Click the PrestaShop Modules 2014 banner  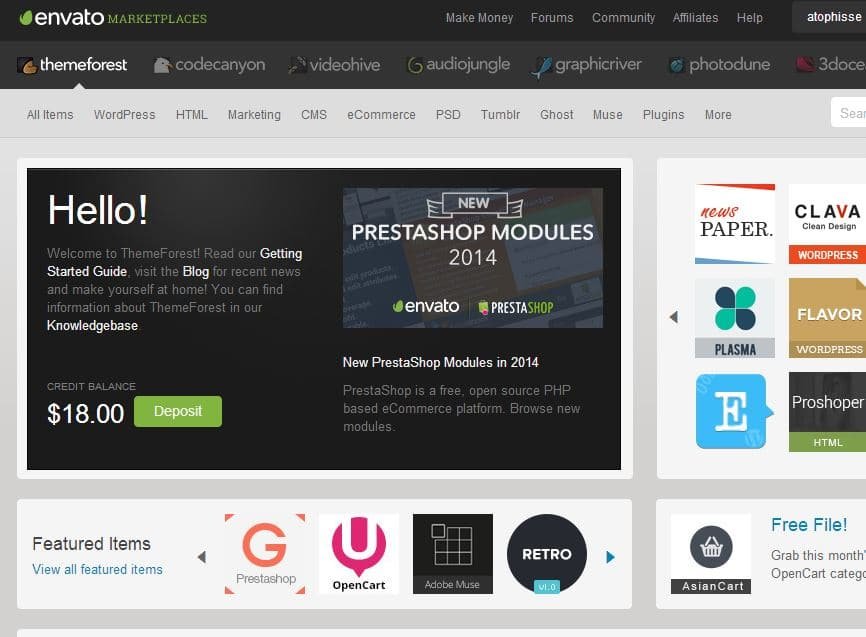473,258
